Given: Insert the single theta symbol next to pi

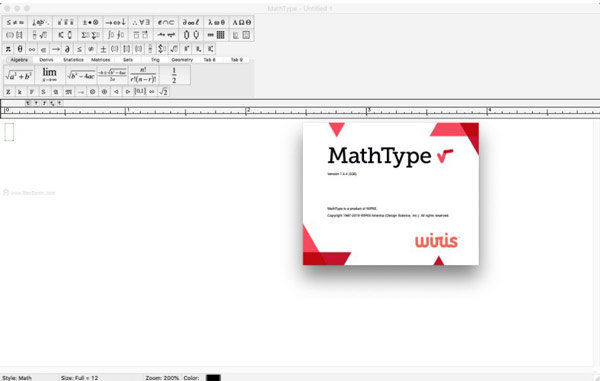Looking at the screenshot, I should 20,49.
